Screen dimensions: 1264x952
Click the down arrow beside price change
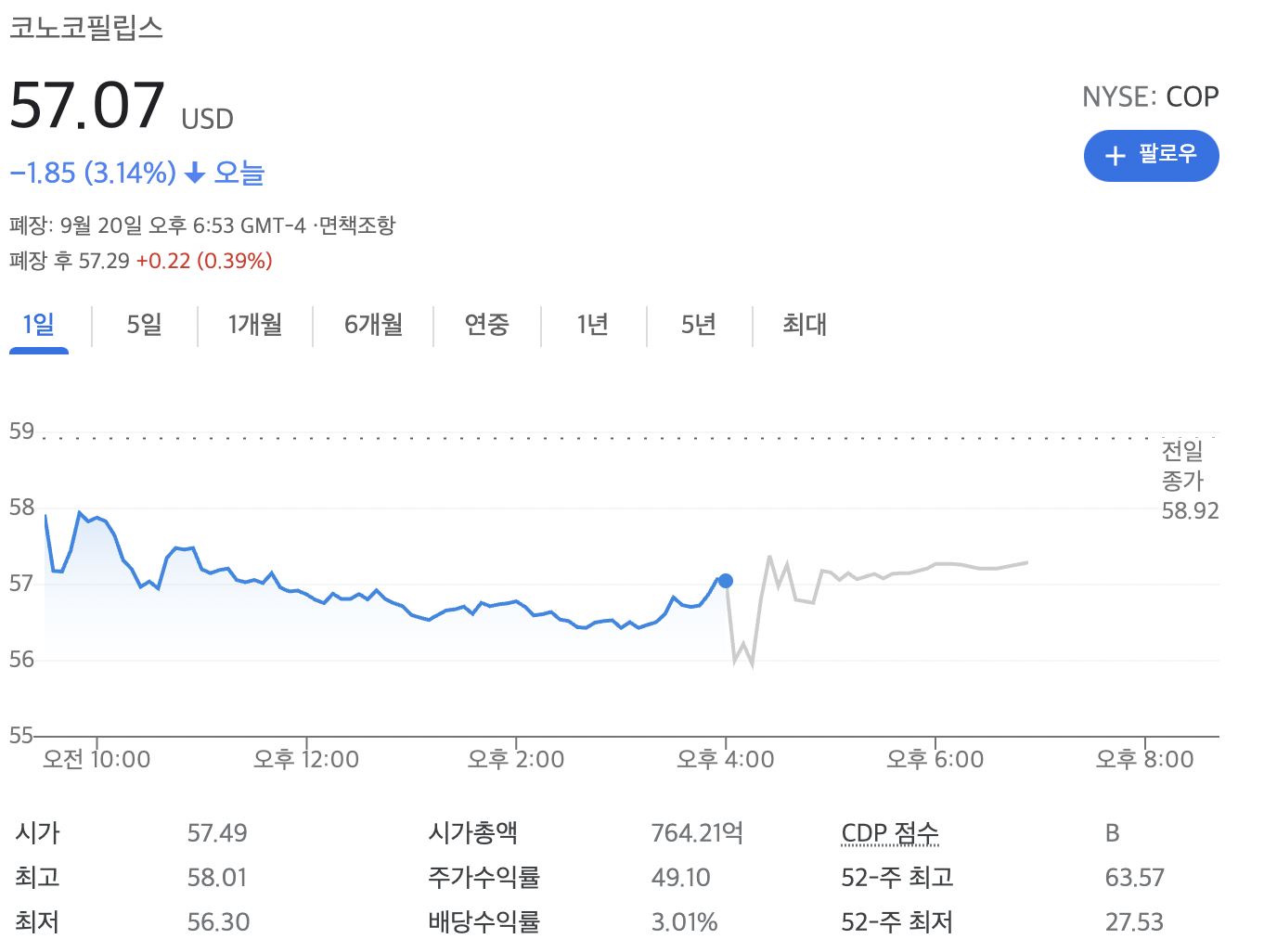[x=195, y=173]
